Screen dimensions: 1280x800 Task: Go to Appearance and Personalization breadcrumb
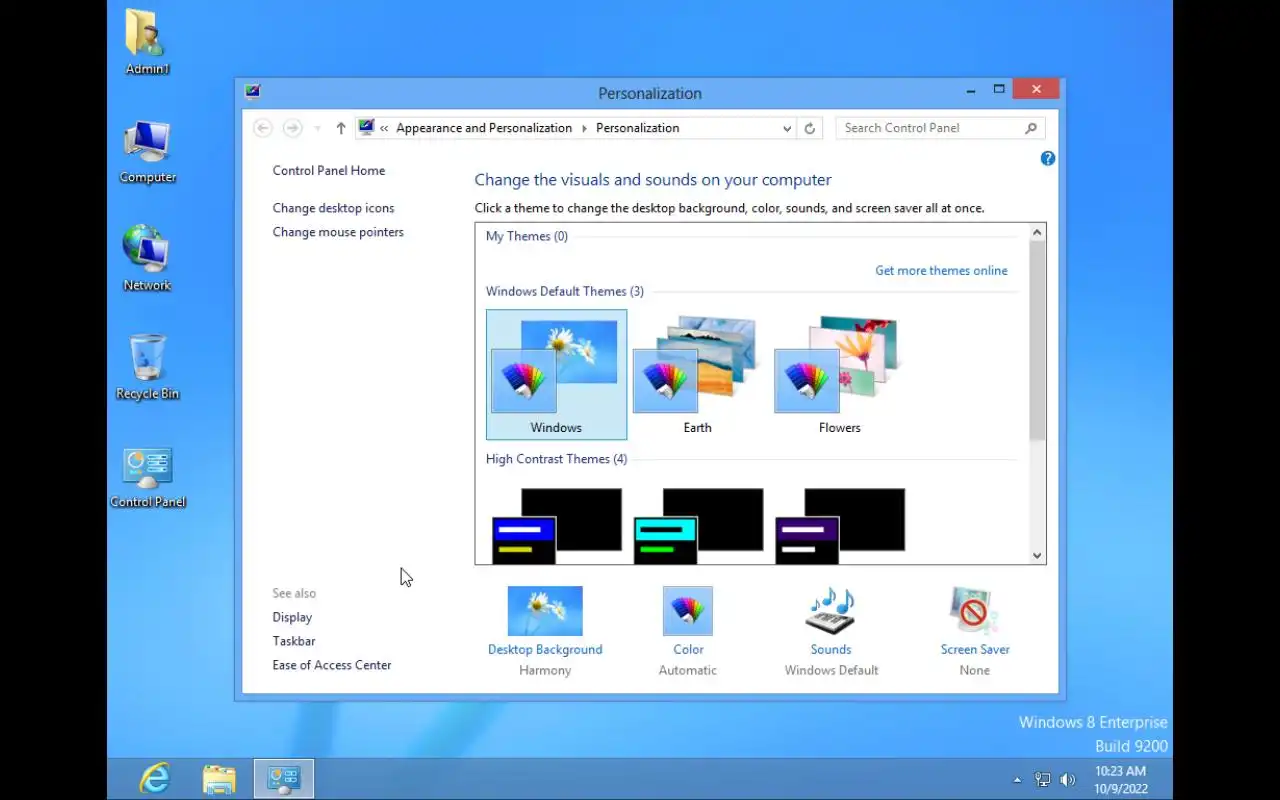[x=484, y=128]
